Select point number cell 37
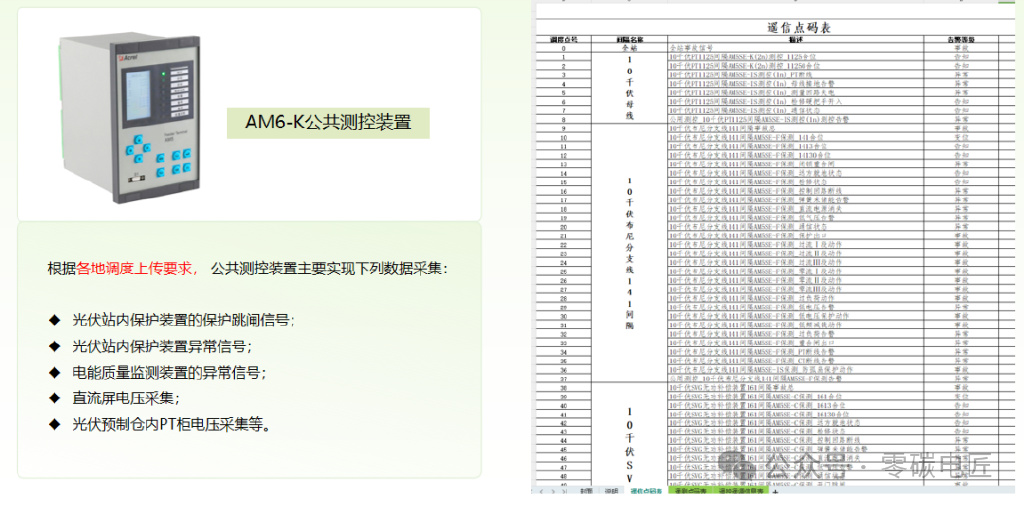Viewport: 1024px width, 506px height. (x=564, y=378)
